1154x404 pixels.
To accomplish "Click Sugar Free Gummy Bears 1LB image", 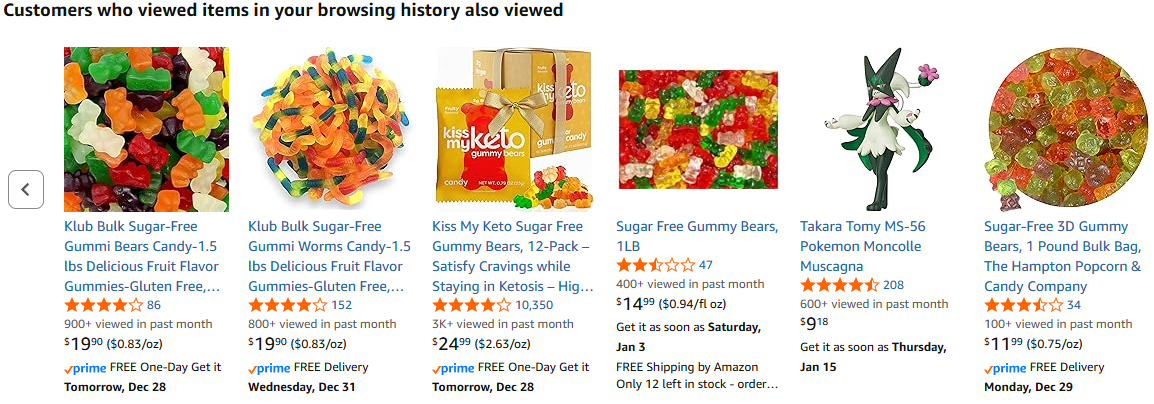I will pyautogui.click(x=698, y=129).
